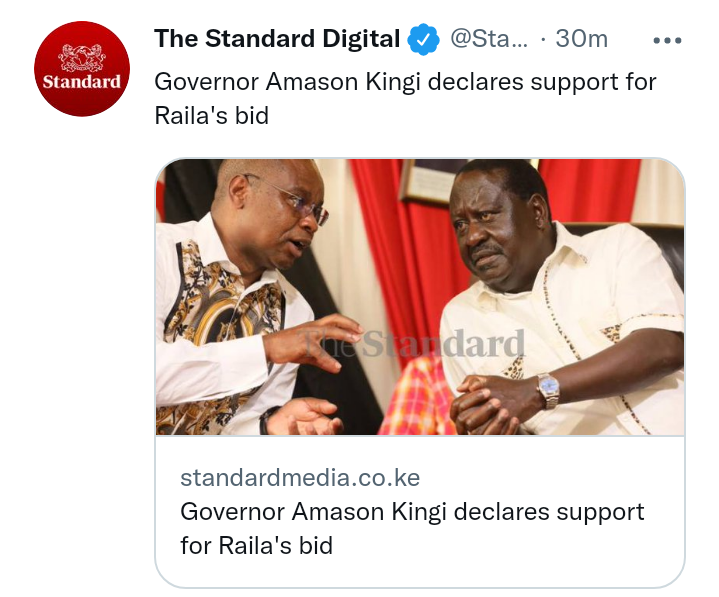Open the three-dot more options menu

click(x=667, y=40)
